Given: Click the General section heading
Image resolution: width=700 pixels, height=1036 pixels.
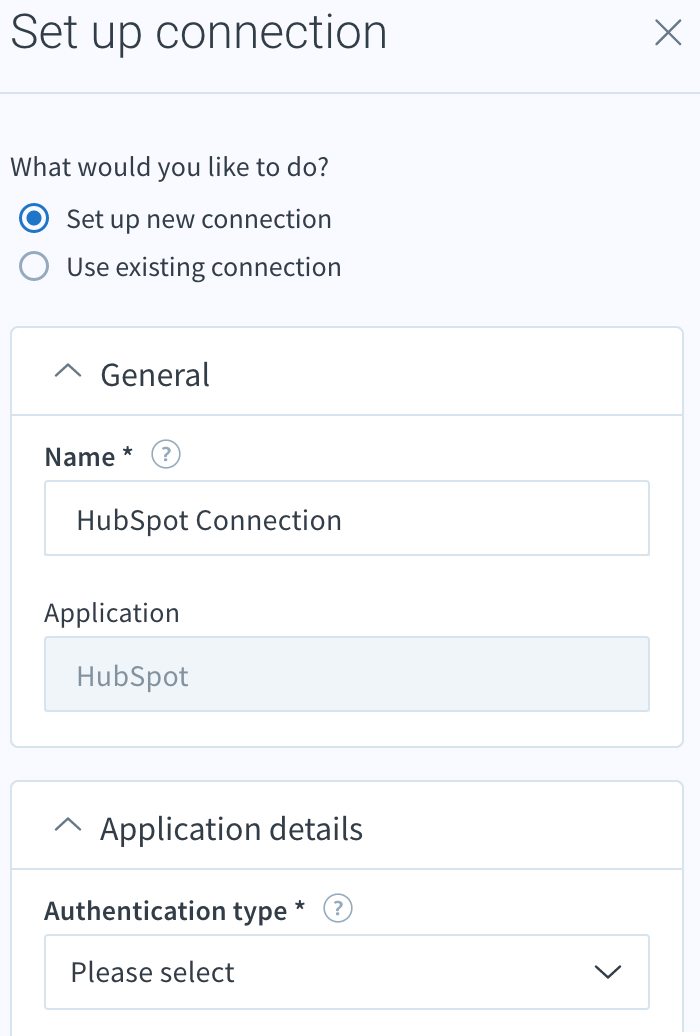Looking at the screenshot, I should (x=155, y=375).
